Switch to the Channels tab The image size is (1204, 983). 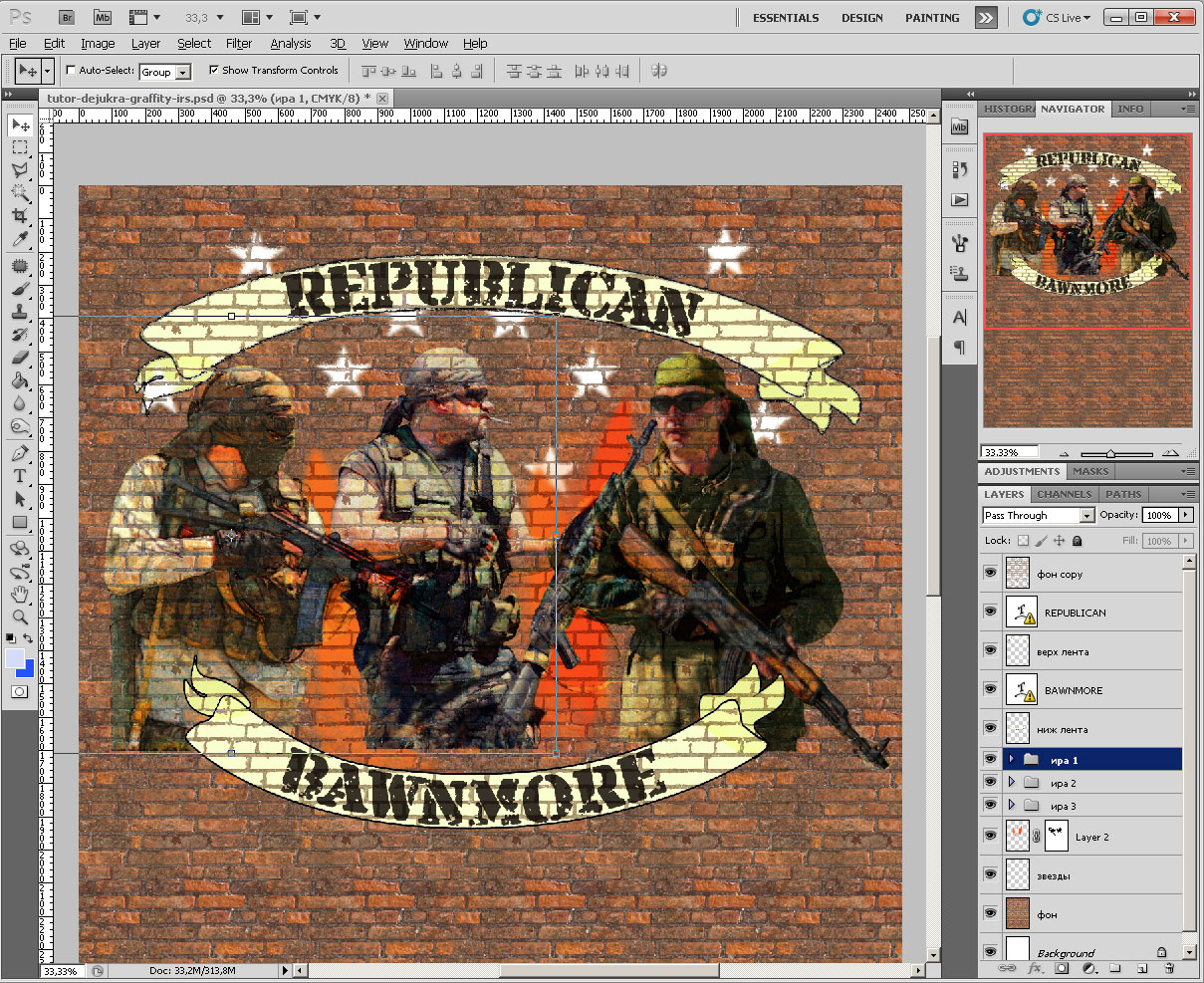(1064, 494)
